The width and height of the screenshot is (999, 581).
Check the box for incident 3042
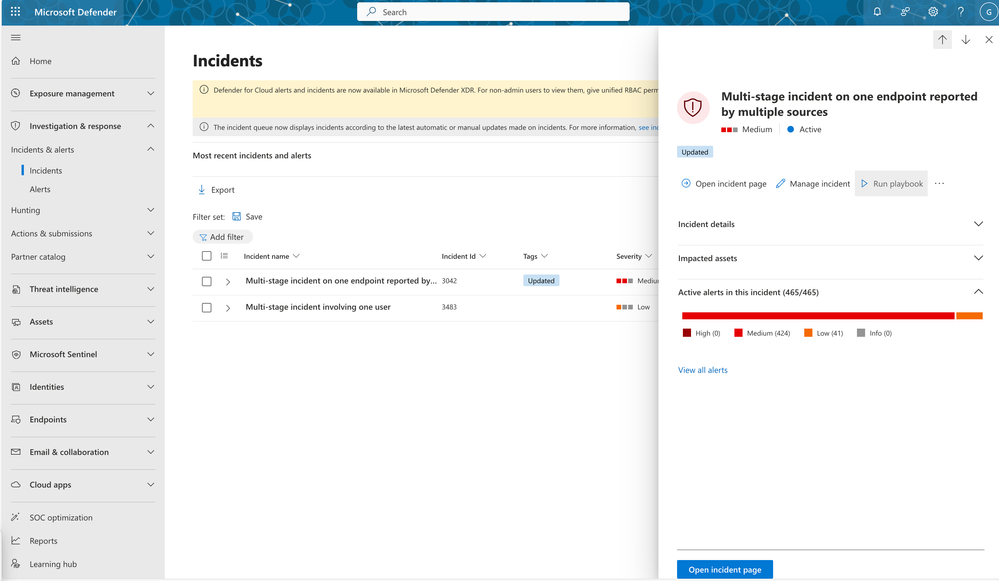click(x=206, y=281)
